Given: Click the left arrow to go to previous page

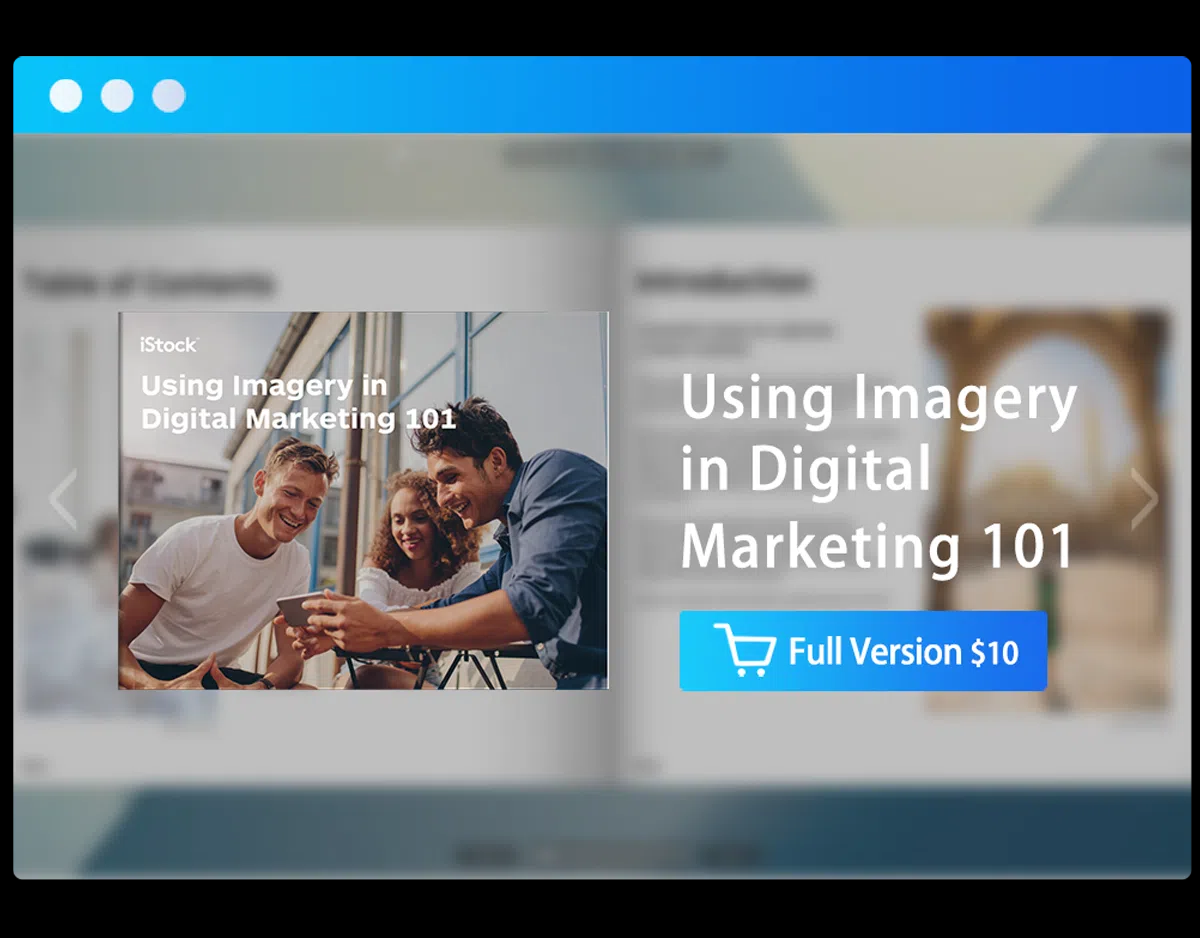Looking at the screenshot, I should click(63, 499).
